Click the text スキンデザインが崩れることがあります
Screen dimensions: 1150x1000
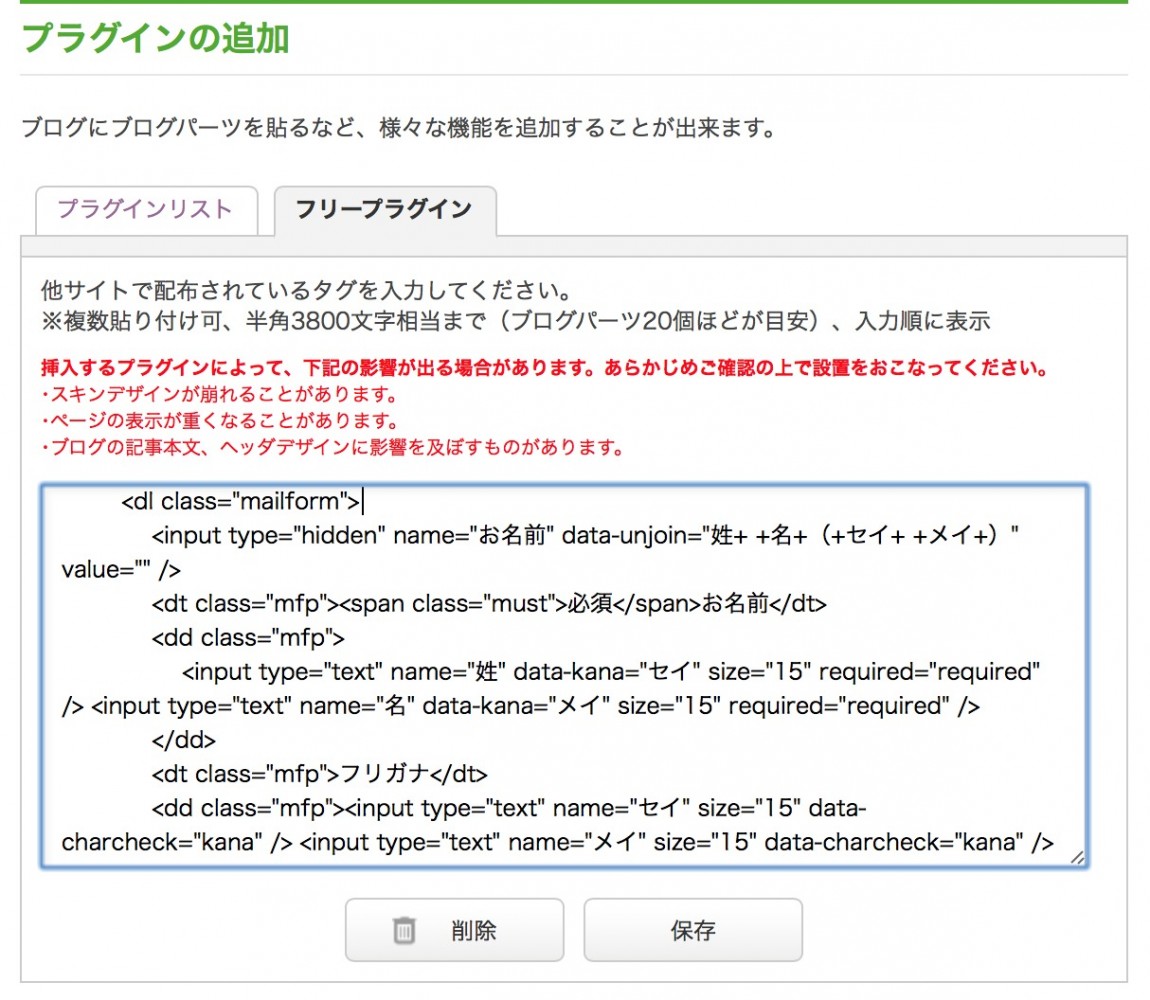219,394
